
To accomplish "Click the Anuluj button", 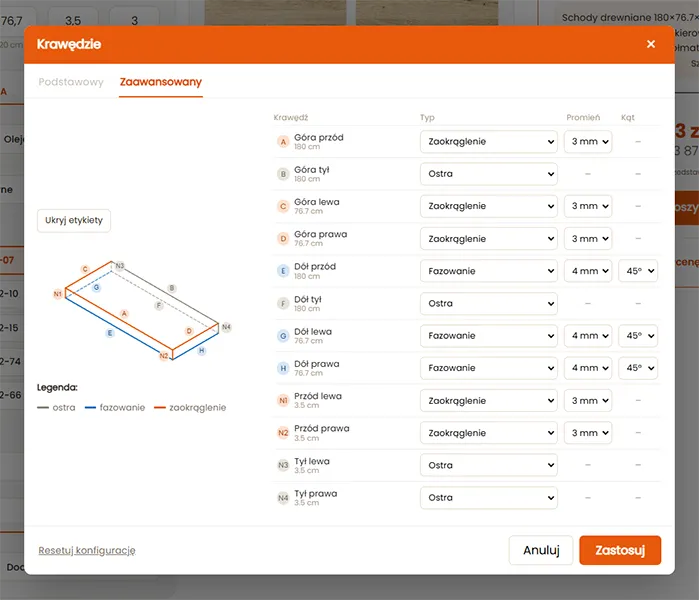I will 541,550.
